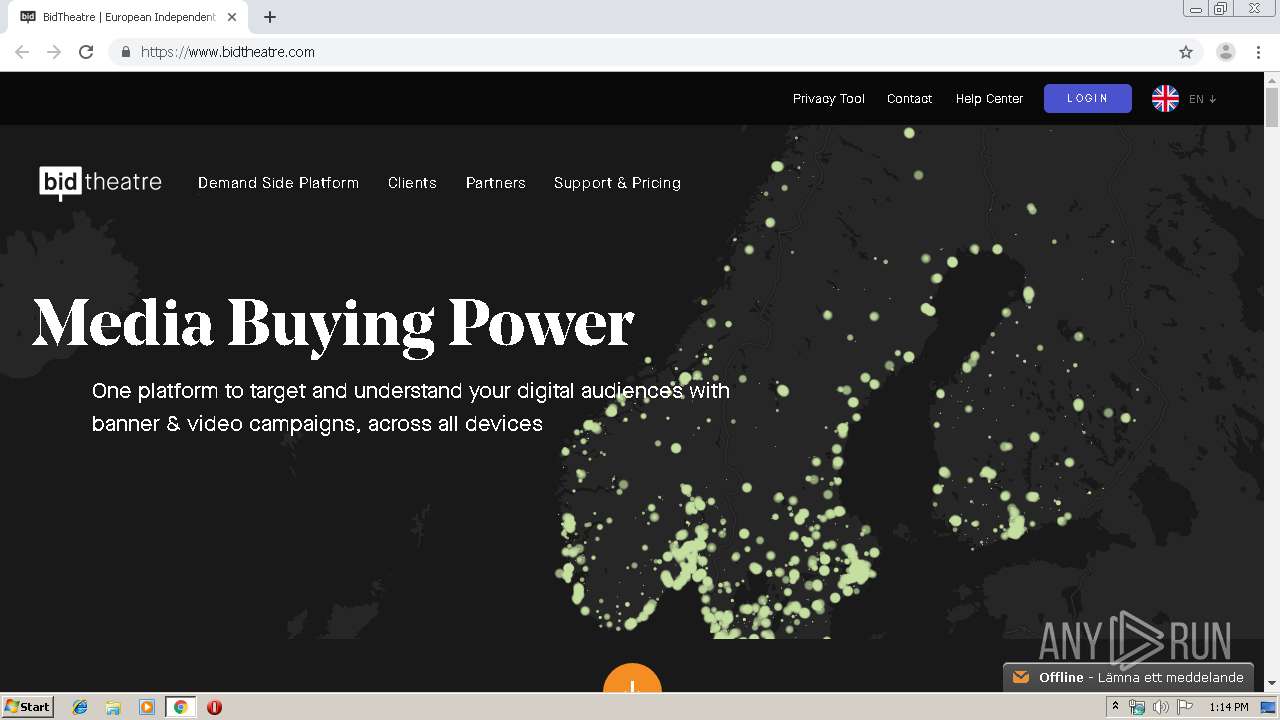Image resolution: width=1280 pixels, height=720 pixels.
Task: Bookmark this page with the star icon
Action: (x=1186, y=52)
